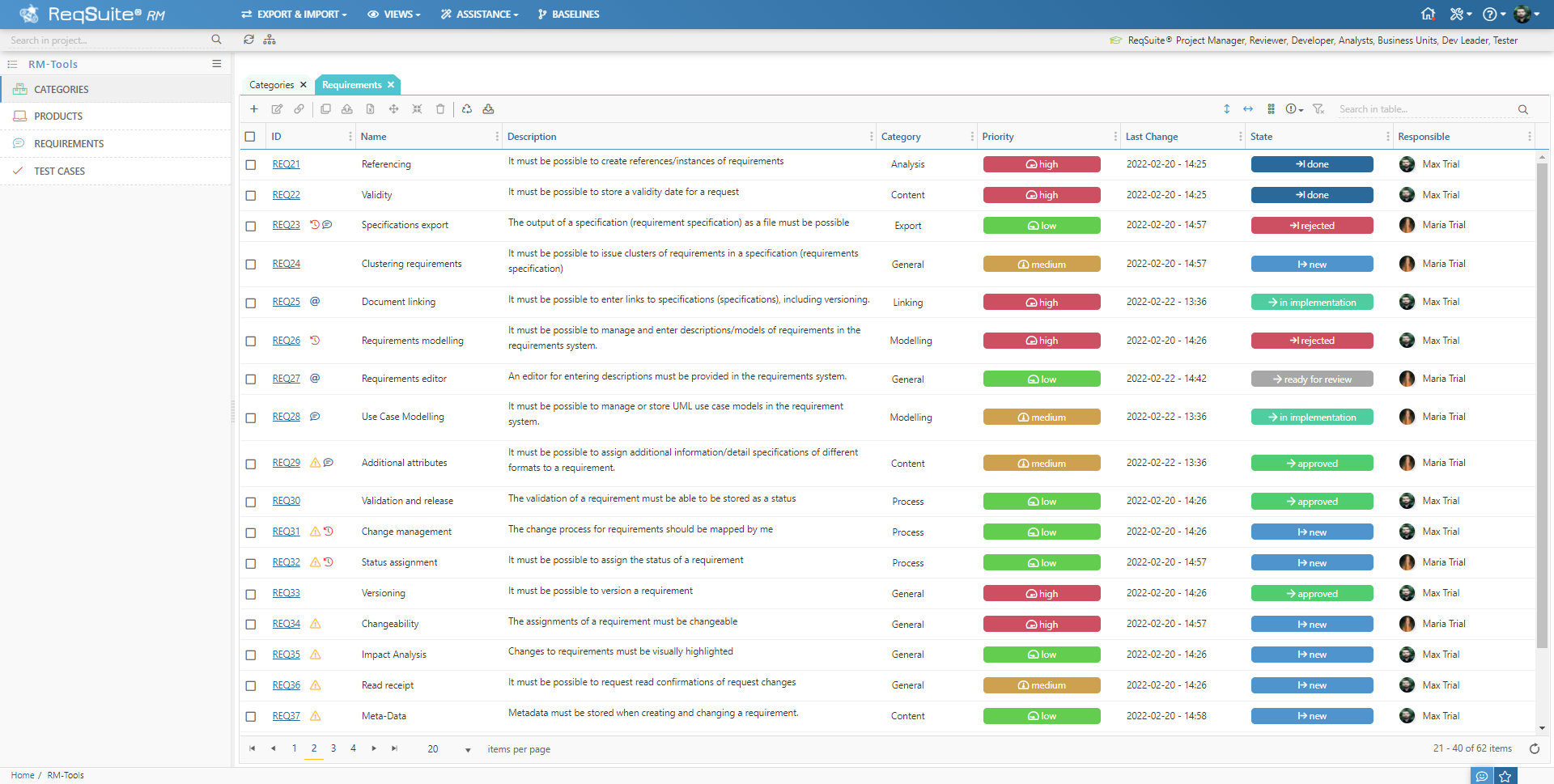The image size is (1554, 784).
Task: Check the checkbox for REQ21
Action: (x=251, y=163)
